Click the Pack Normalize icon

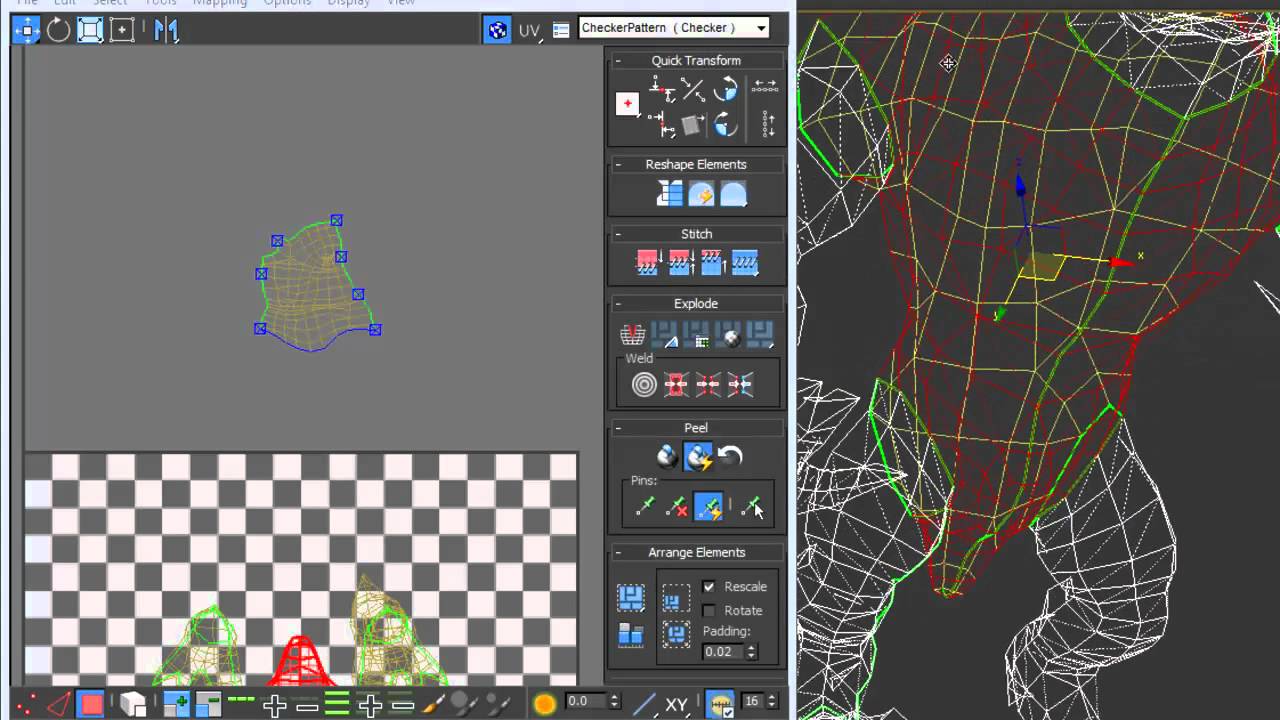pyautogui.click(x=676, y=635)
